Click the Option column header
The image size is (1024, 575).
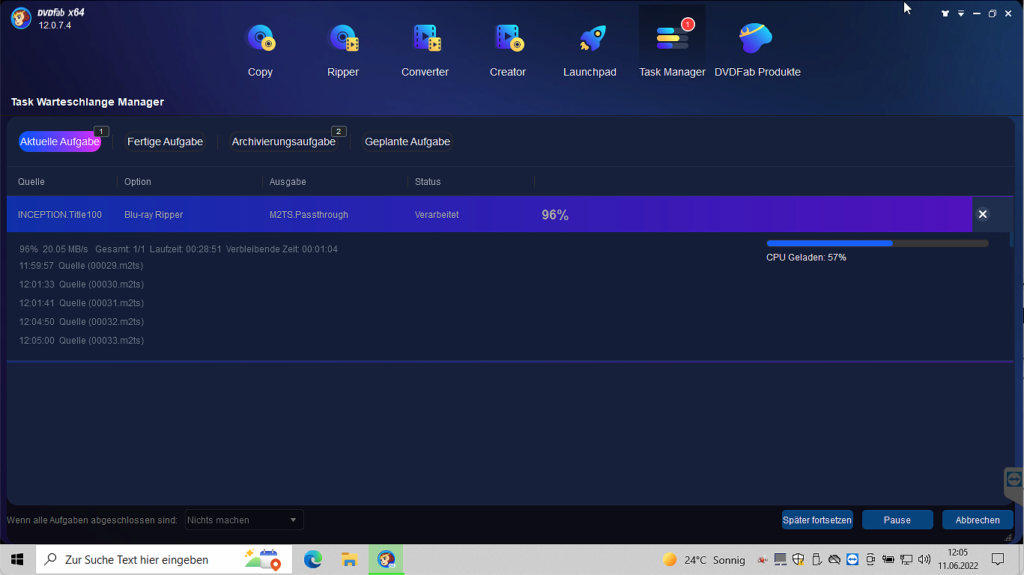tap(138, 182)
